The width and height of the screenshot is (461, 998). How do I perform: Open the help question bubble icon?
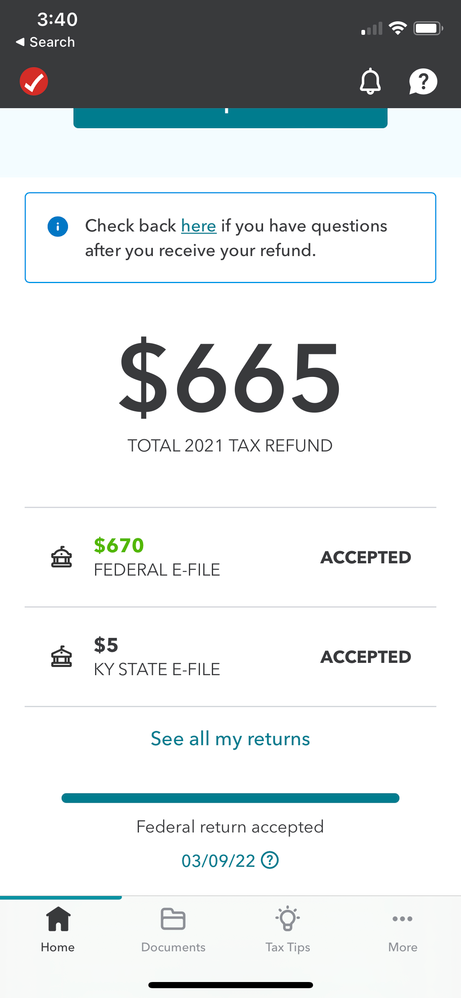coord(423,81)
